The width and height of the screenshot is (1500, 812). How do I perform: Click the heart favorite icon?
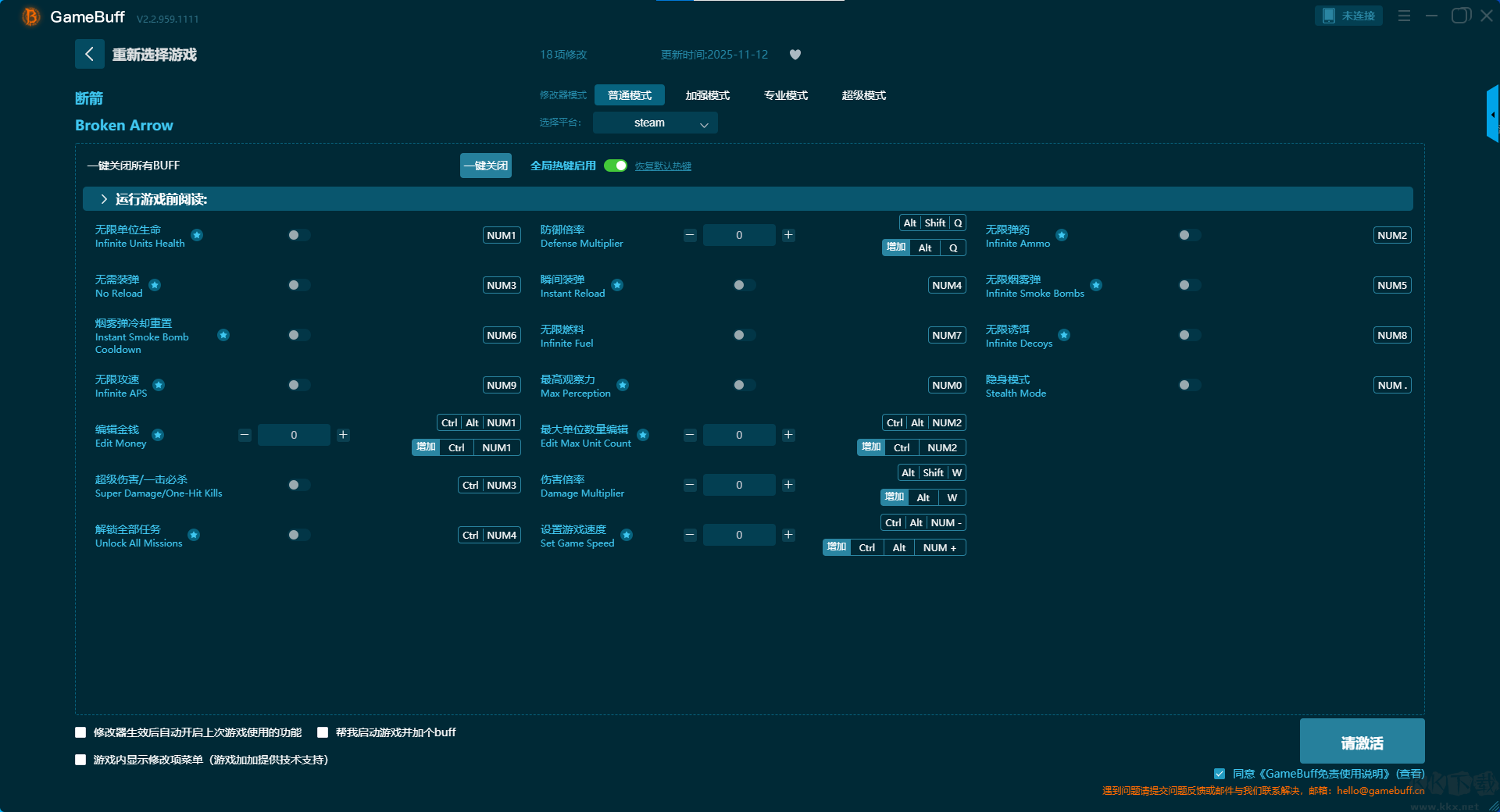pos(795,55)
